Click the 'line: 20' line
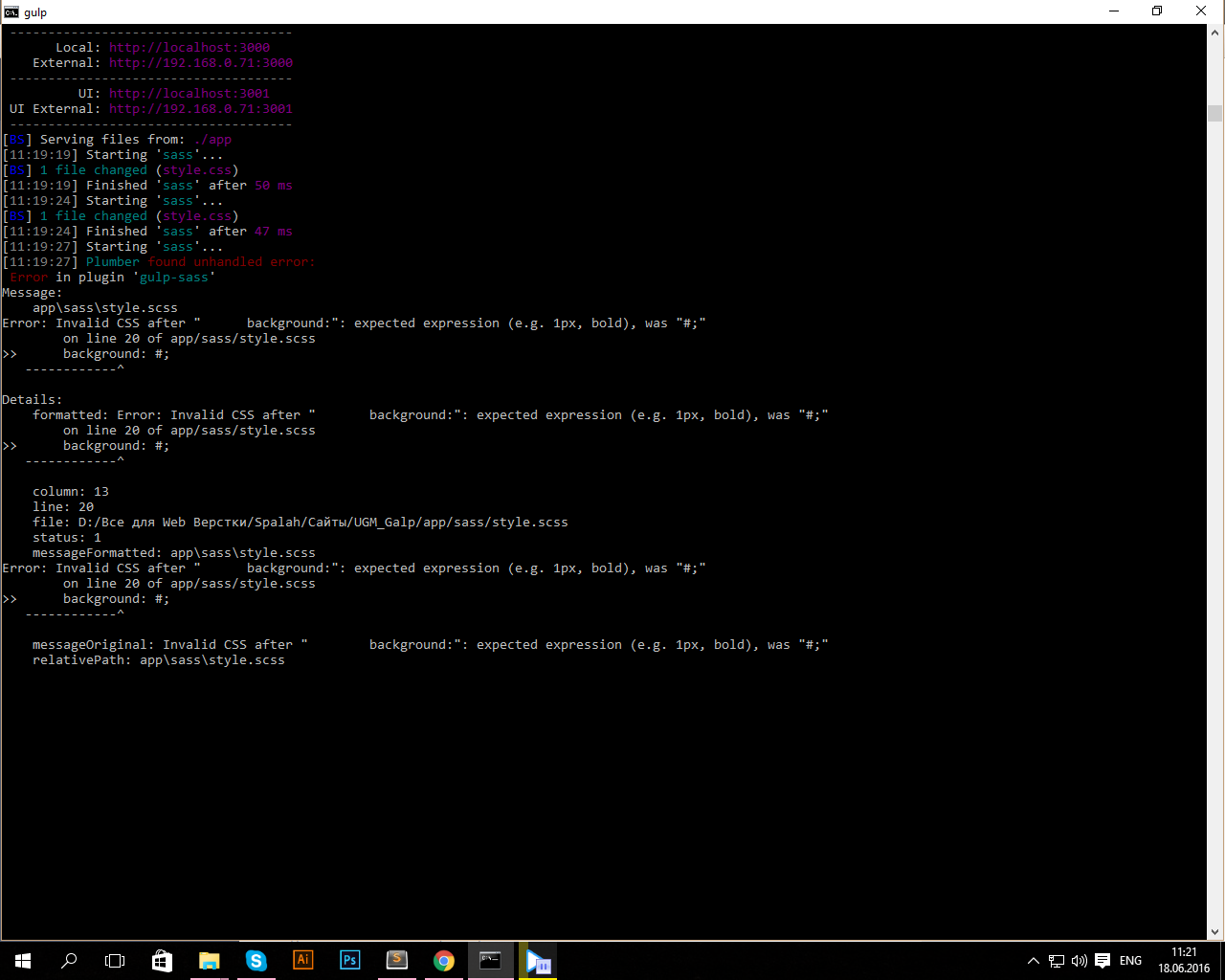Image resolution: width=1225 pixels, height=980 pixels. tap(63, 507)
